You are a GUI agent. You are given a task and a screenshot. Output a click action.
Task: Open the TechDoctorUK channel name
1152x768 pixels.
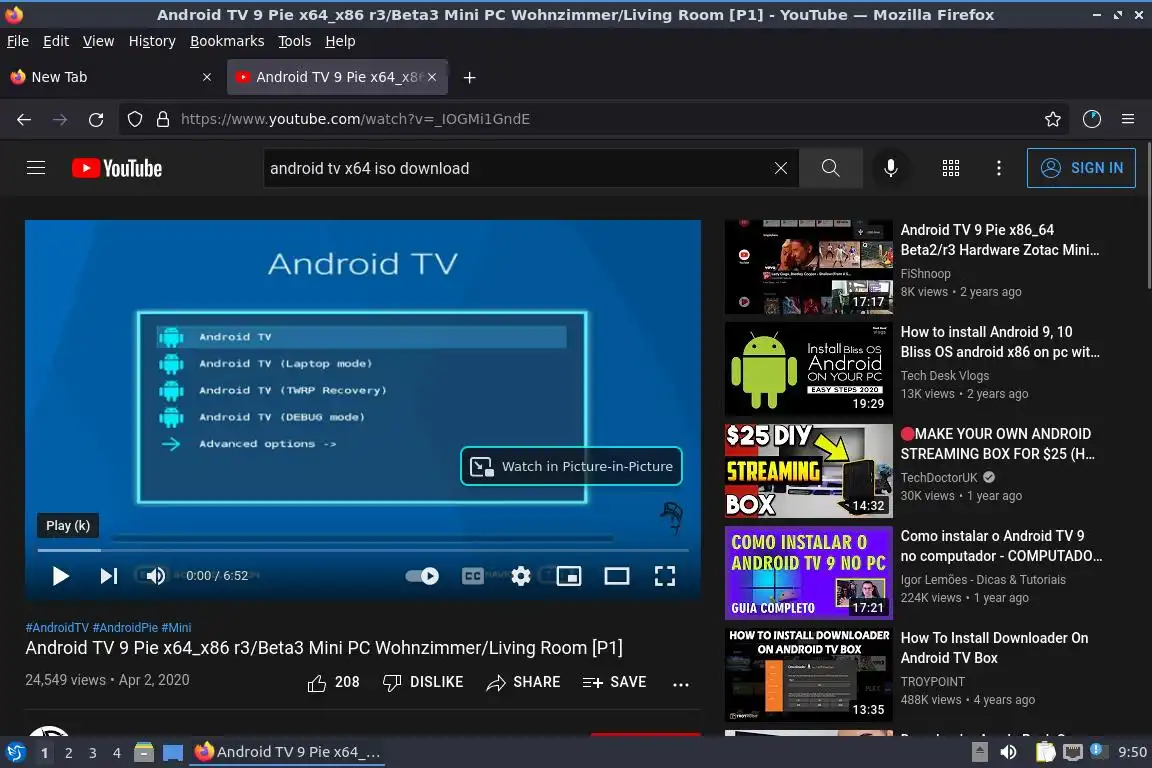[x=939, y=478]
